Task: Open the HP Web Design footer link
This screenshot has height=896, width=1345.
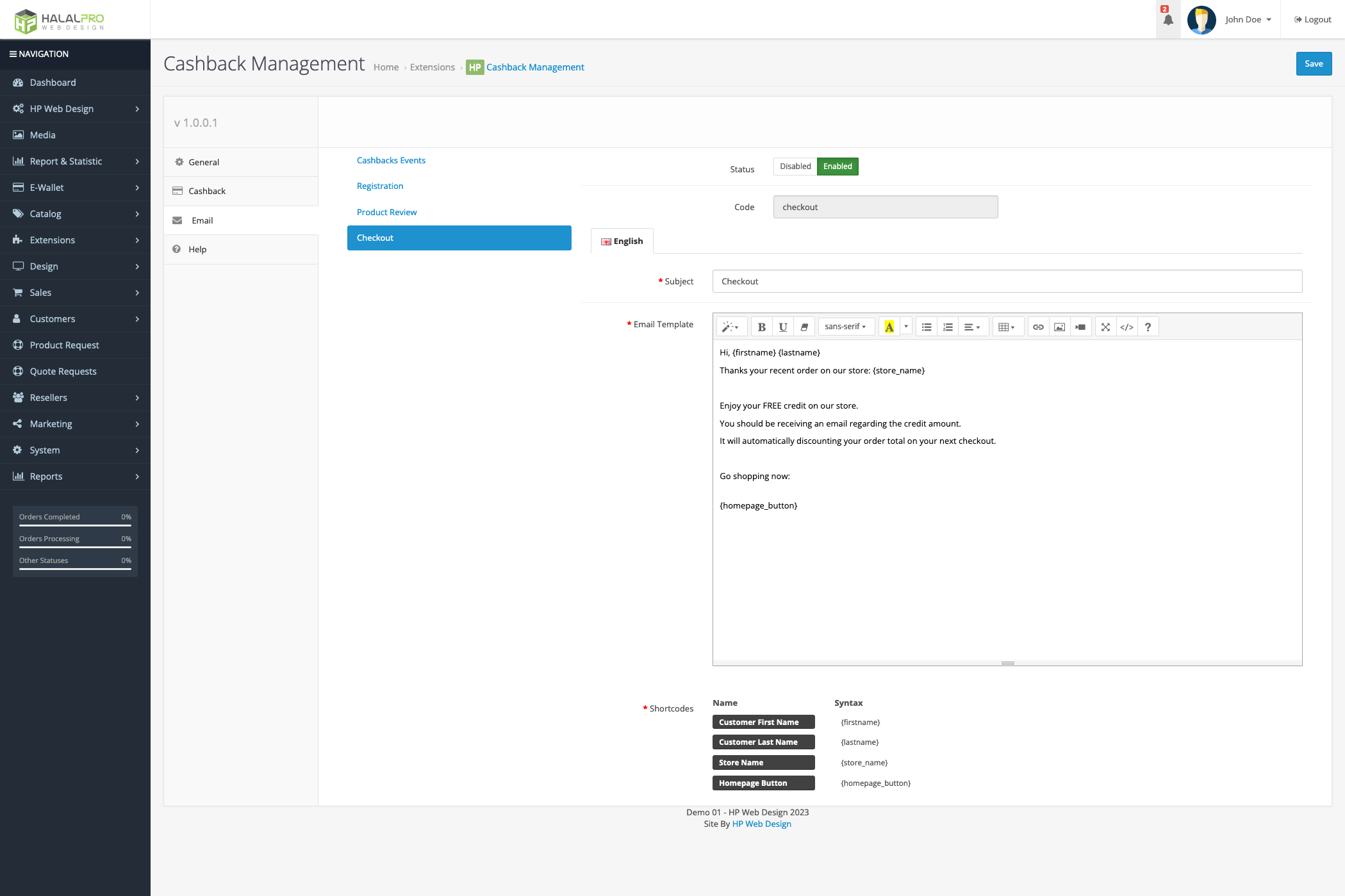Action: tap(761, 823)
